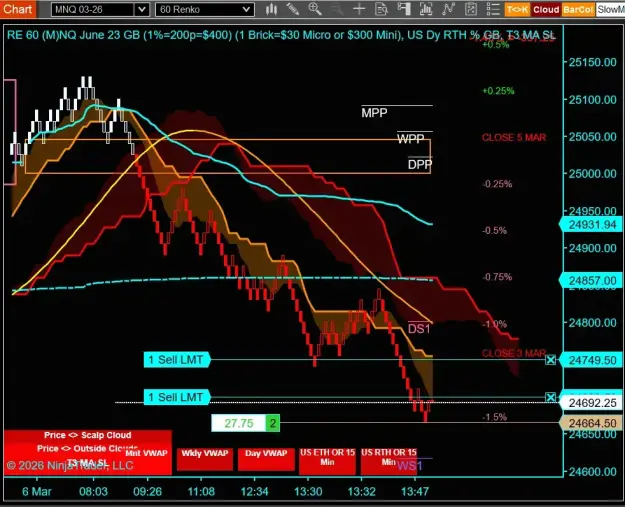The height and width of the screenshot is (507, 625).
Task: Open the bar type chart style icon
Action: [271, 9]
